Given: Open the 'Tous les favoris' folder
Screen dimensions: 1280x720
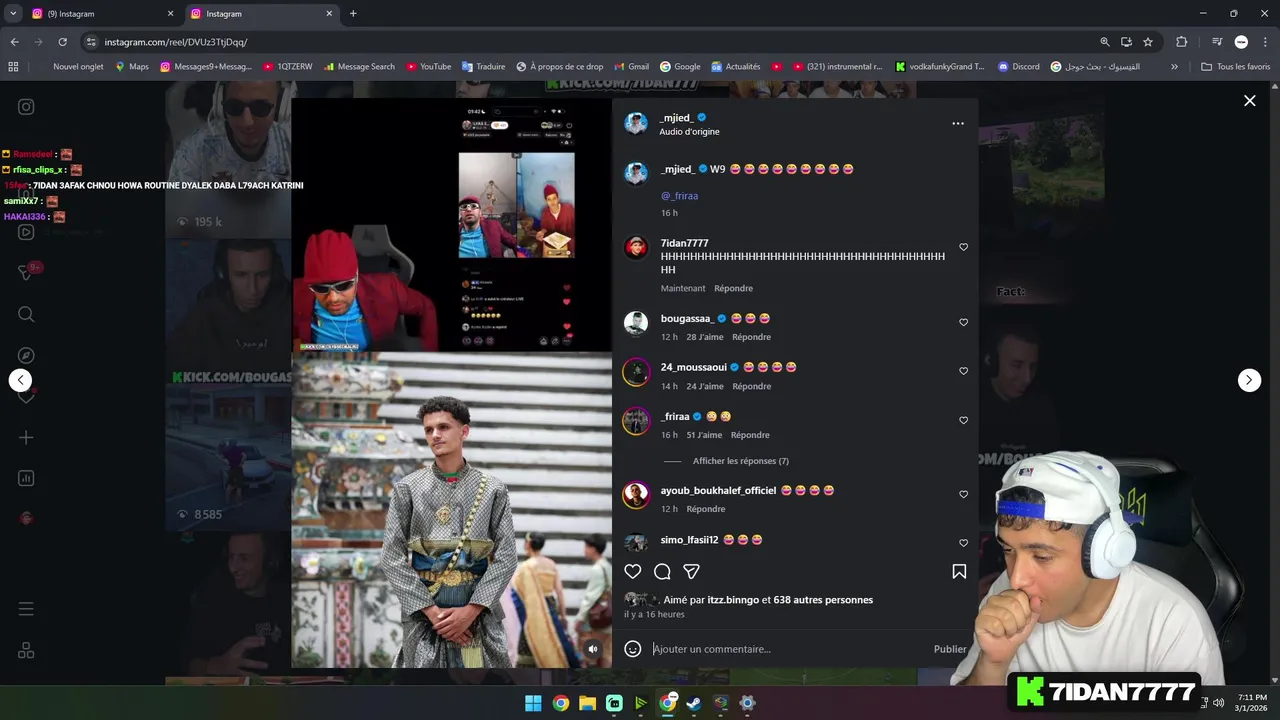Looking at the screenshot, I should tap(1236, 67).
